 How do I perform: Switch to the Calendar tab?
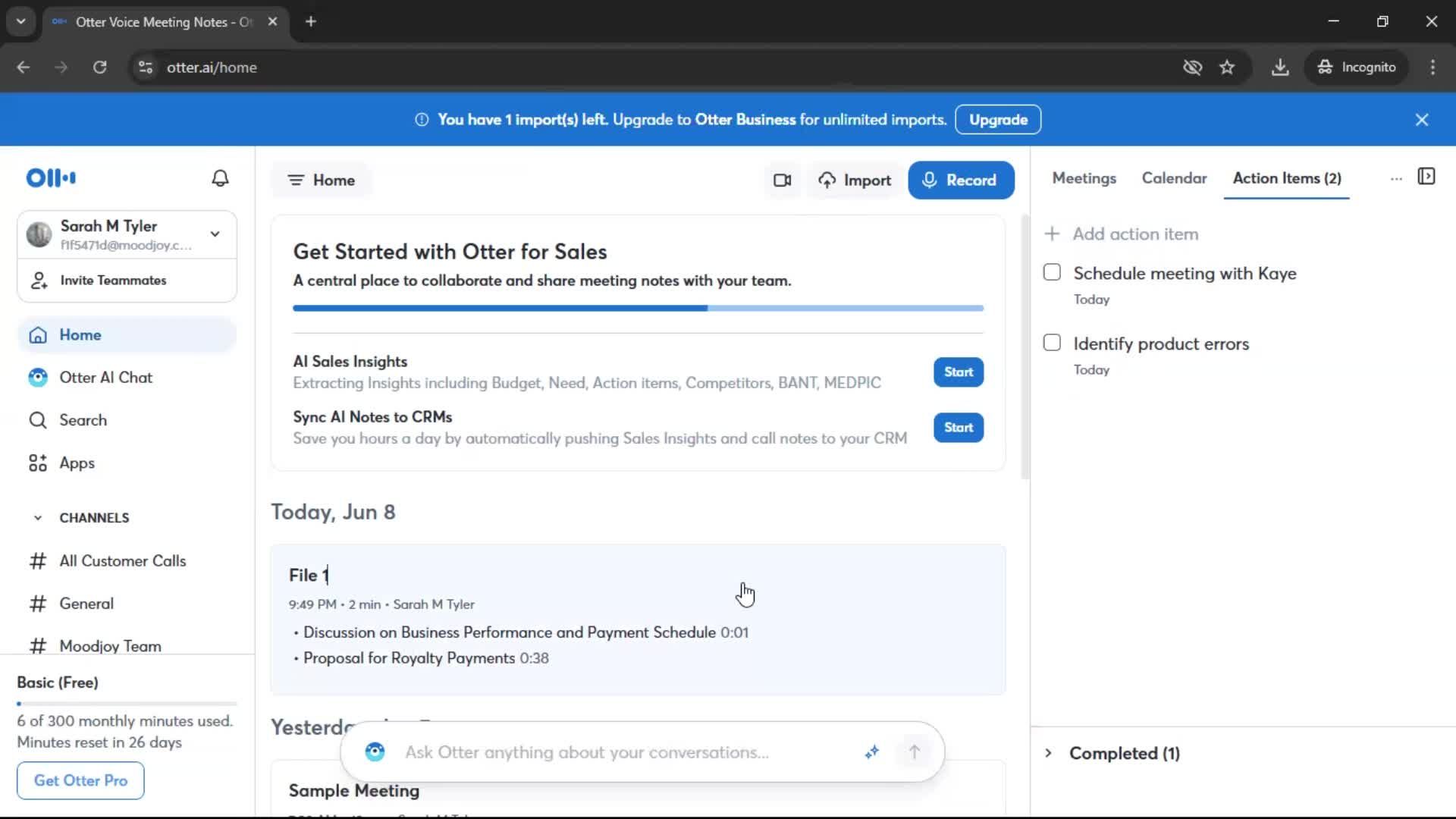[1174, 178]
